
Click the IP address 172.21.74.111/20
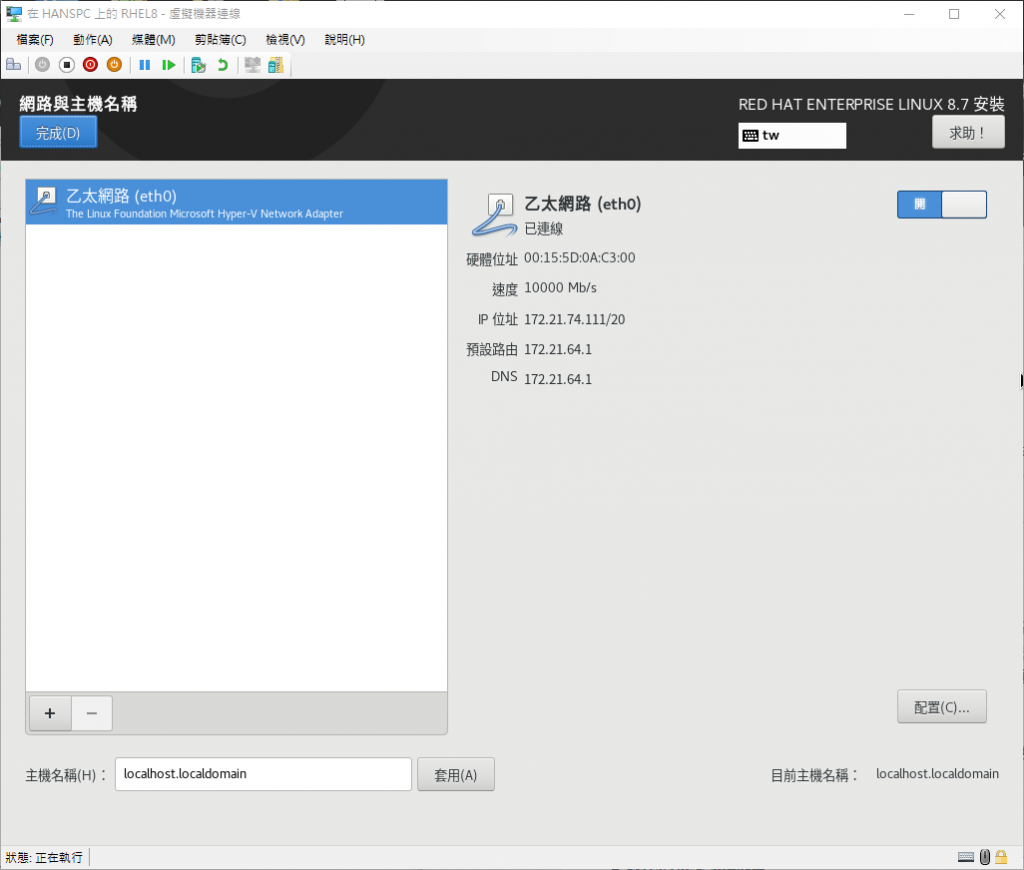coord(574,319)
